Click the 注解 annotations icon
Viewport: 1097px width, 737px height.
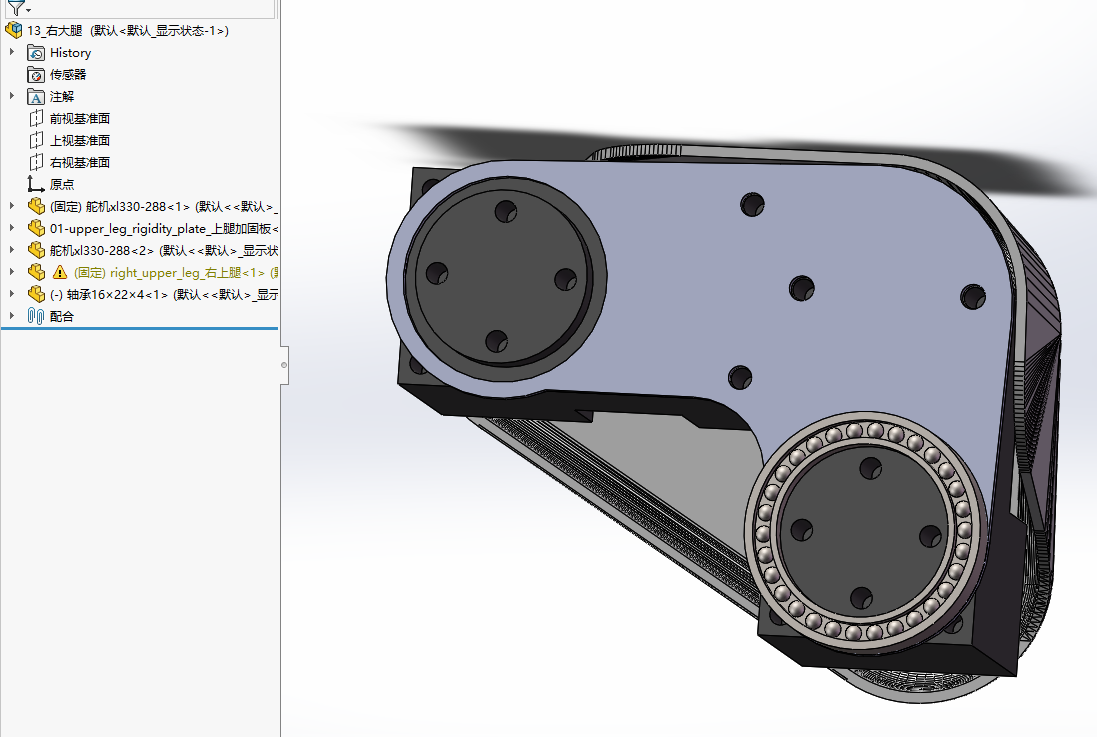click(36, 97)
